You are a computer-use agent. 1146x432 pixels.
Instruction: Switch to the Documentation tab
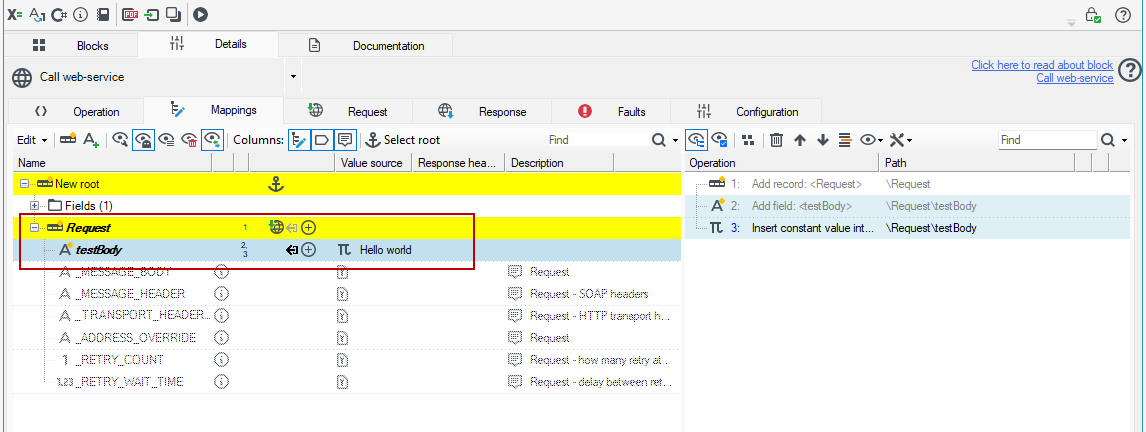point(366,45)
